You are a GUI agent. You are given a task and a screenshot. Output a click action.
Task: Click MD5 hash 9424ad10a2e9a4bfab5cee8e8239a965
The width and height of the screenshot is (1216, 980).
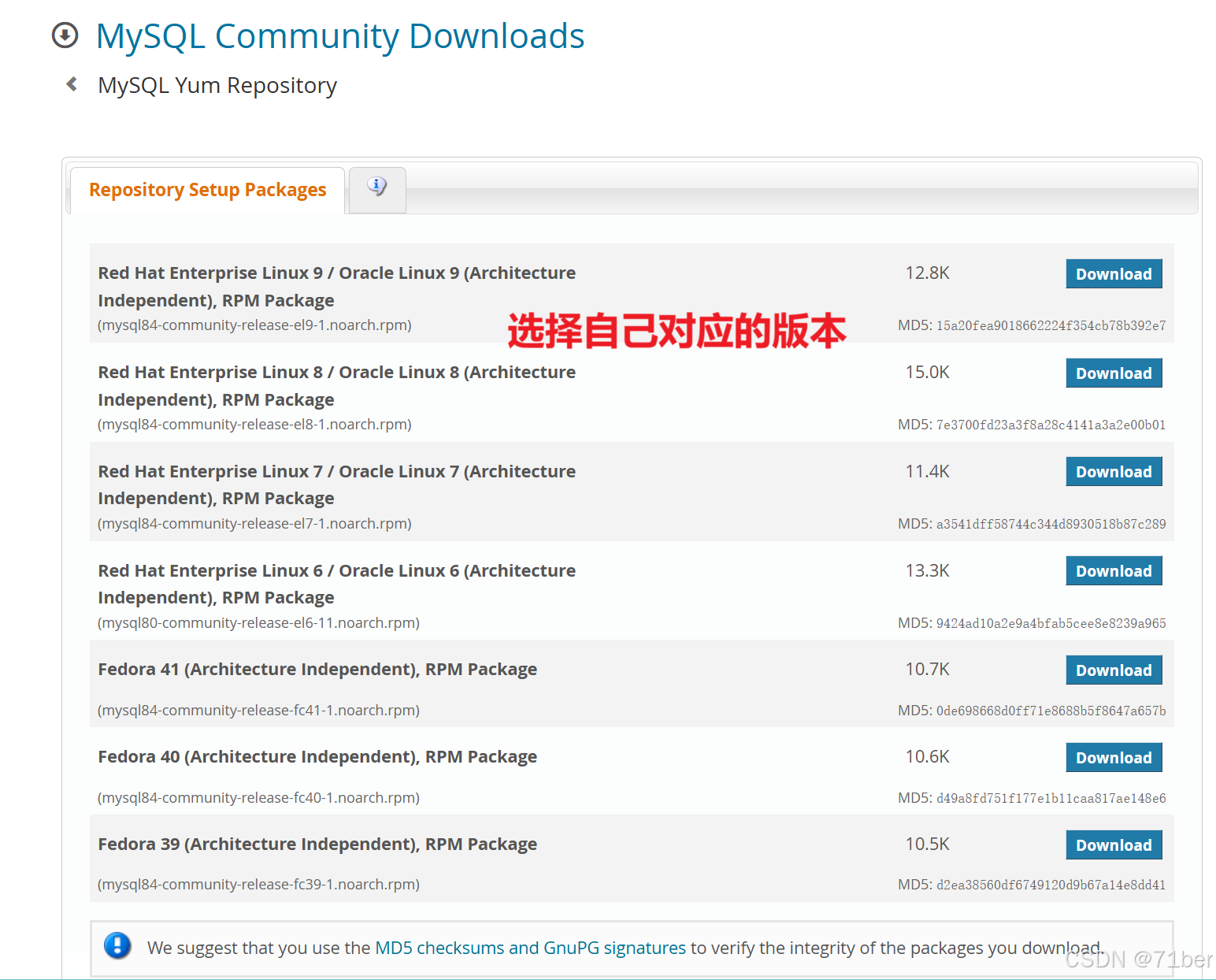[1051, 624]
